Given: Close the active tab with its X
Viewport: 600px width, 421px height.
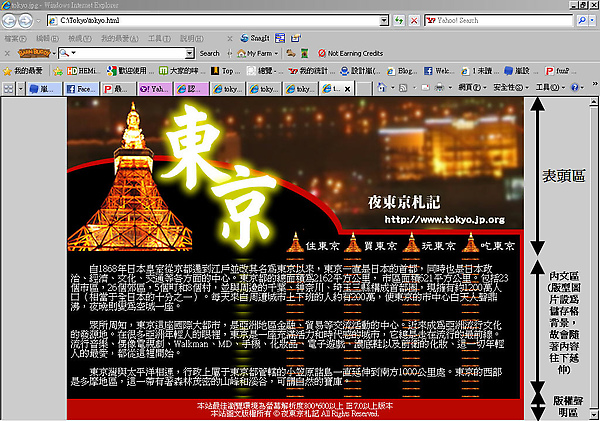Looking at the screenshot, I should click(347, 89).
